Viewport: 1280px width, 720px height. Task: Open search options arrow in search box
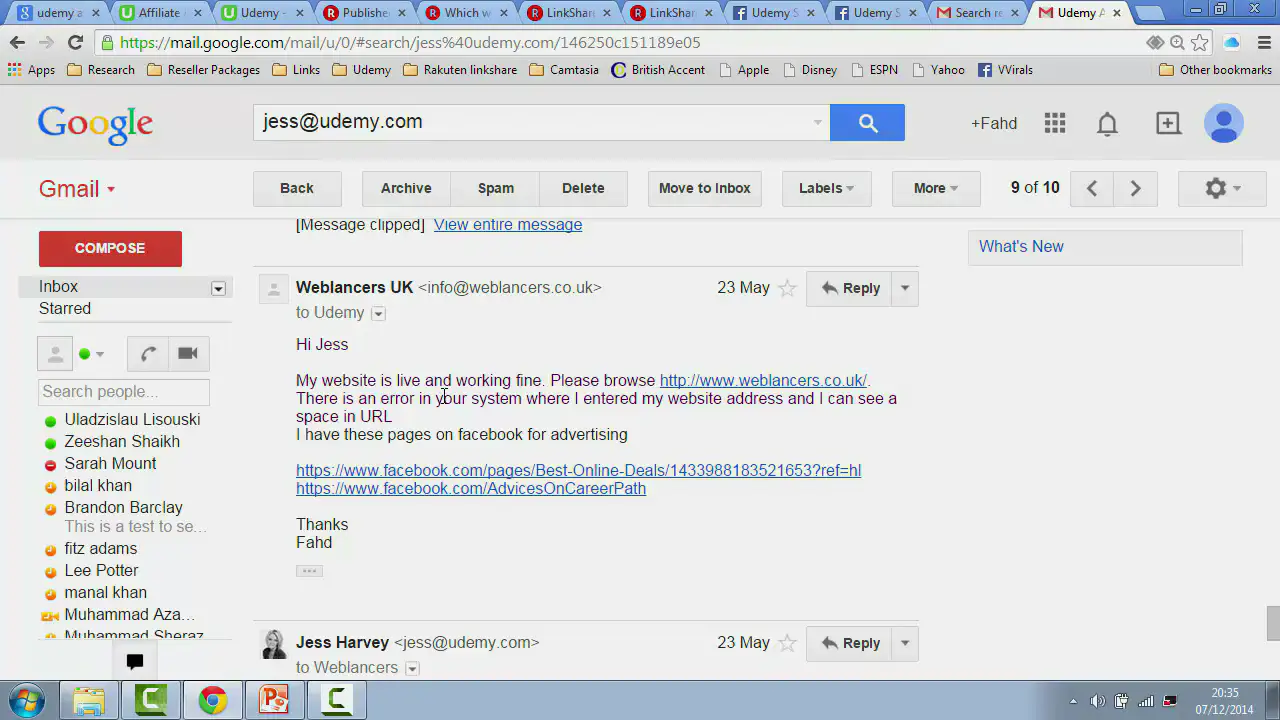(x=817, y=123)
